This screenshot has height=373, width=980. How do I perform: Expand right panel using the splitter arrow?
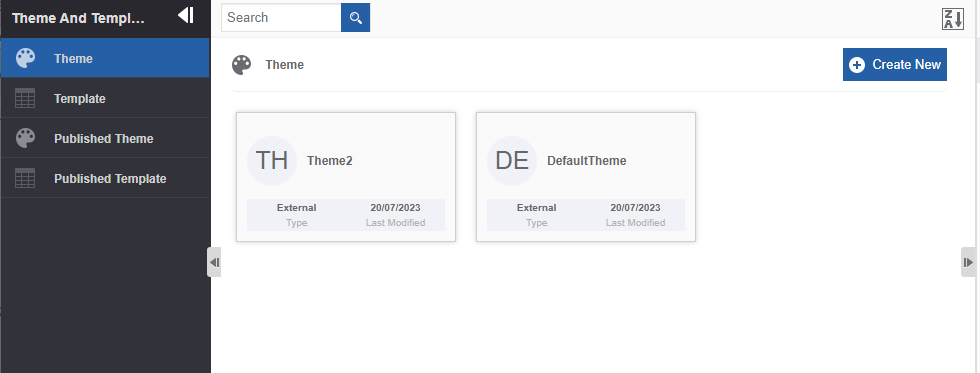pyautogui.click(x=968, y=262)
